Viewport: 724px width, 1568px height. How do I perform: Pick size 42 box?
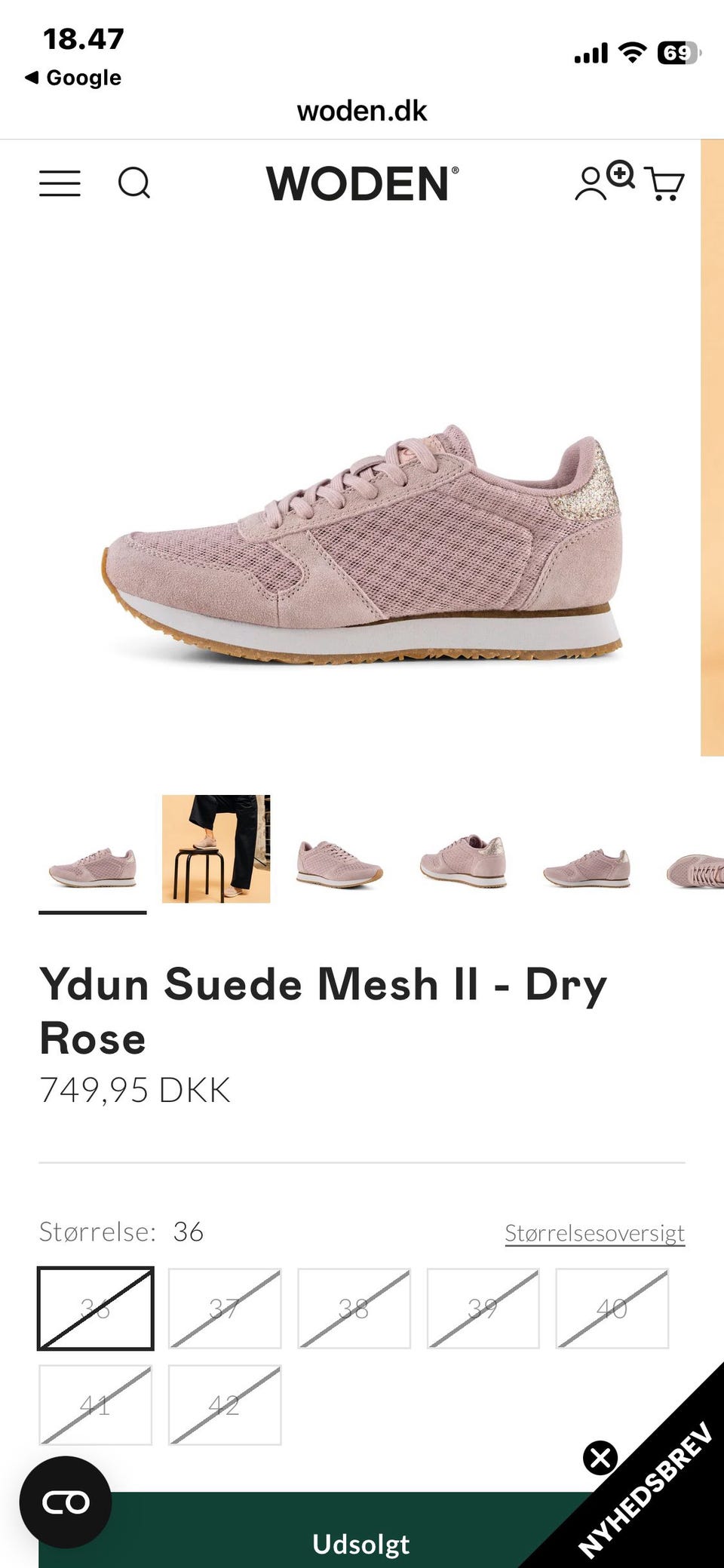(x=225, y=1405)
